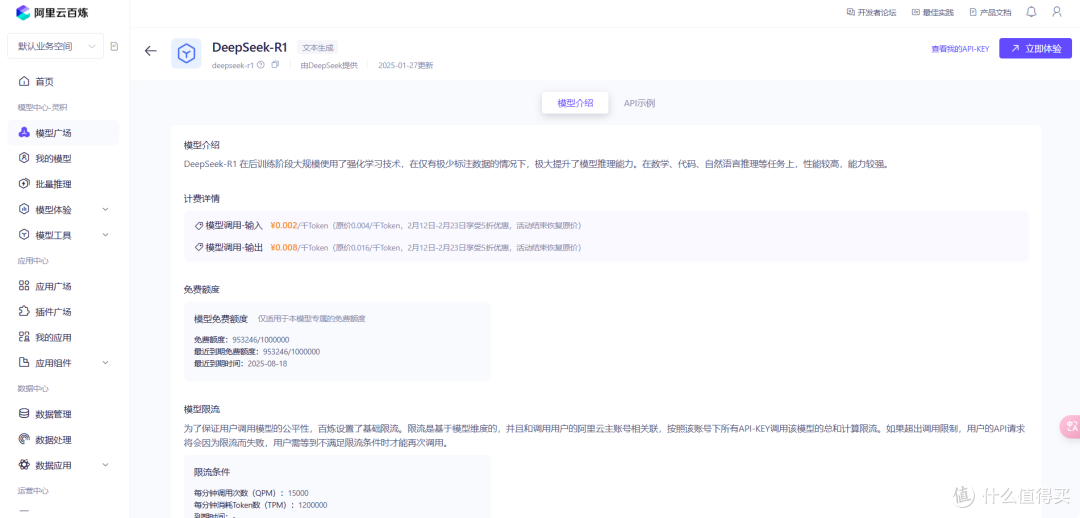Click the ¥0.002 input price
Image resolution: width=1080 pixels, height=518 pixels.
tap(283, 225)
